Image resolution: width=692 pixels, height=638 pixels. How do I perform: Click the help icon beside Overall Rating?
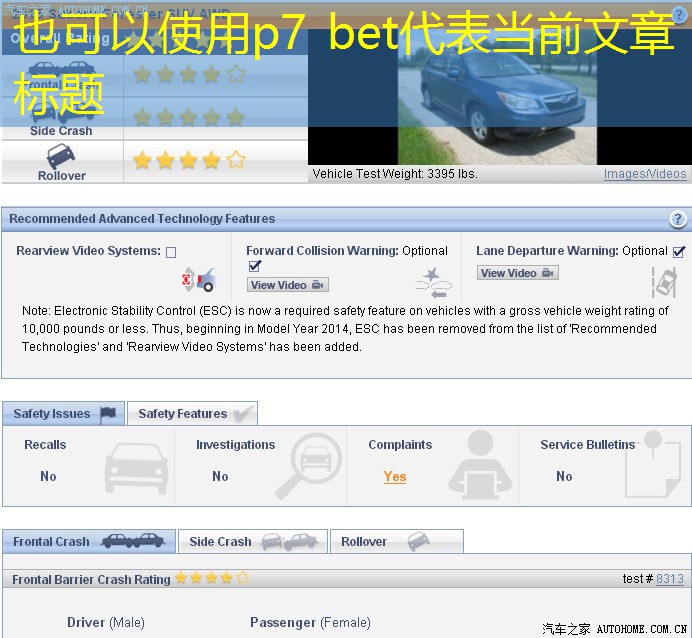679,15
